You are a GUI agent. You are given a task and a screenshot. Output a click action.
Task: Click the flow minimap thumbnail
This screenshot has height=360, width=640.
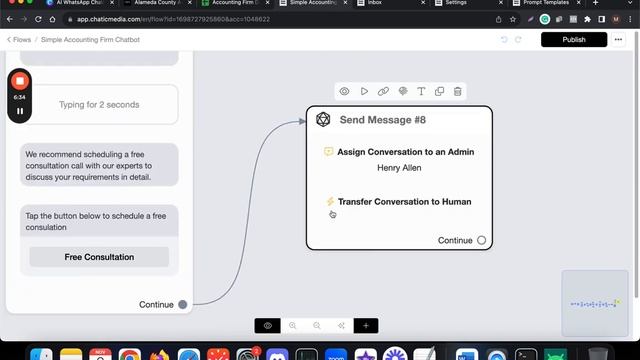595,303
